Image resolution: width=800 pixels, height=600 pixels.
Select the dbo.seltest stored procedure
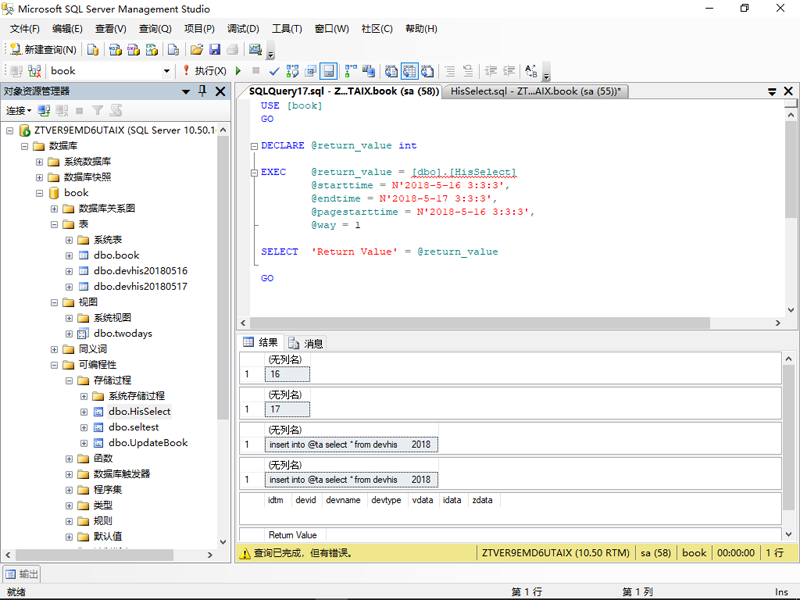(134, 428)
